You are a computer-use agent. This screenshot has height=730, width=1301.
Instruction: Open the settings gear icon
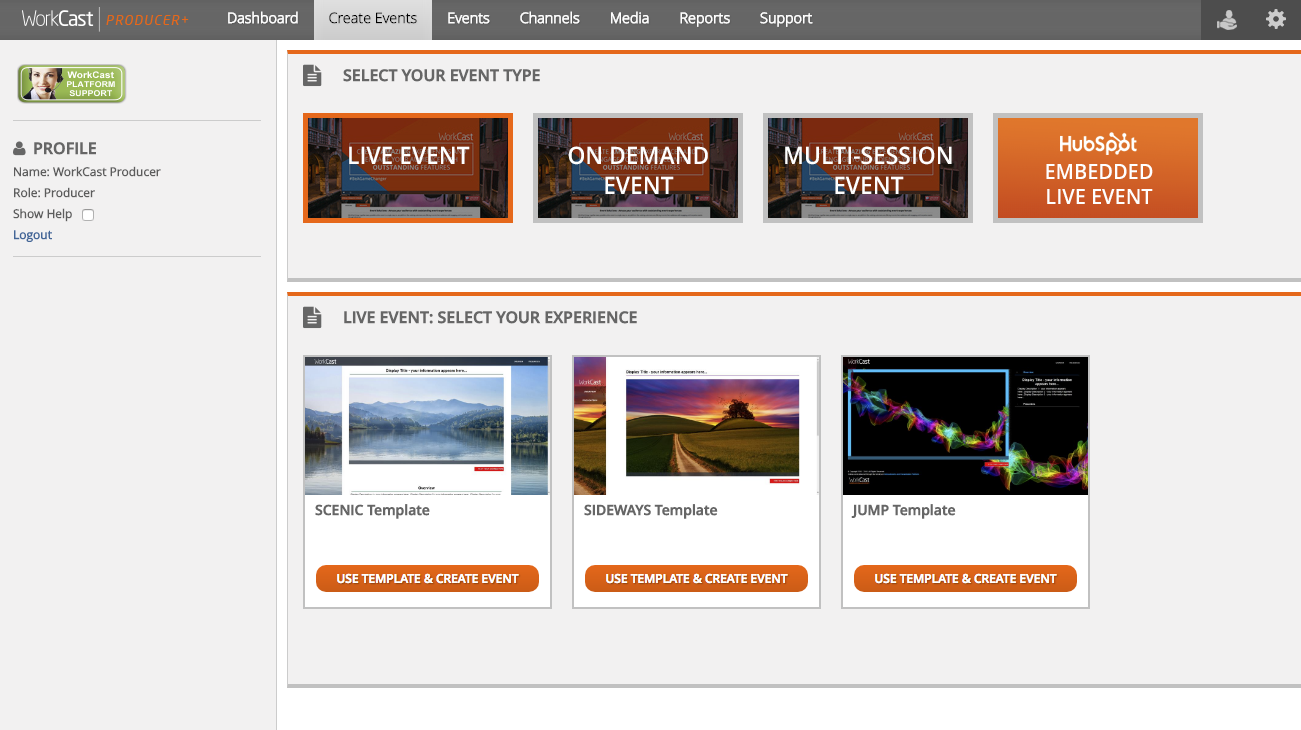[1276, 19]
